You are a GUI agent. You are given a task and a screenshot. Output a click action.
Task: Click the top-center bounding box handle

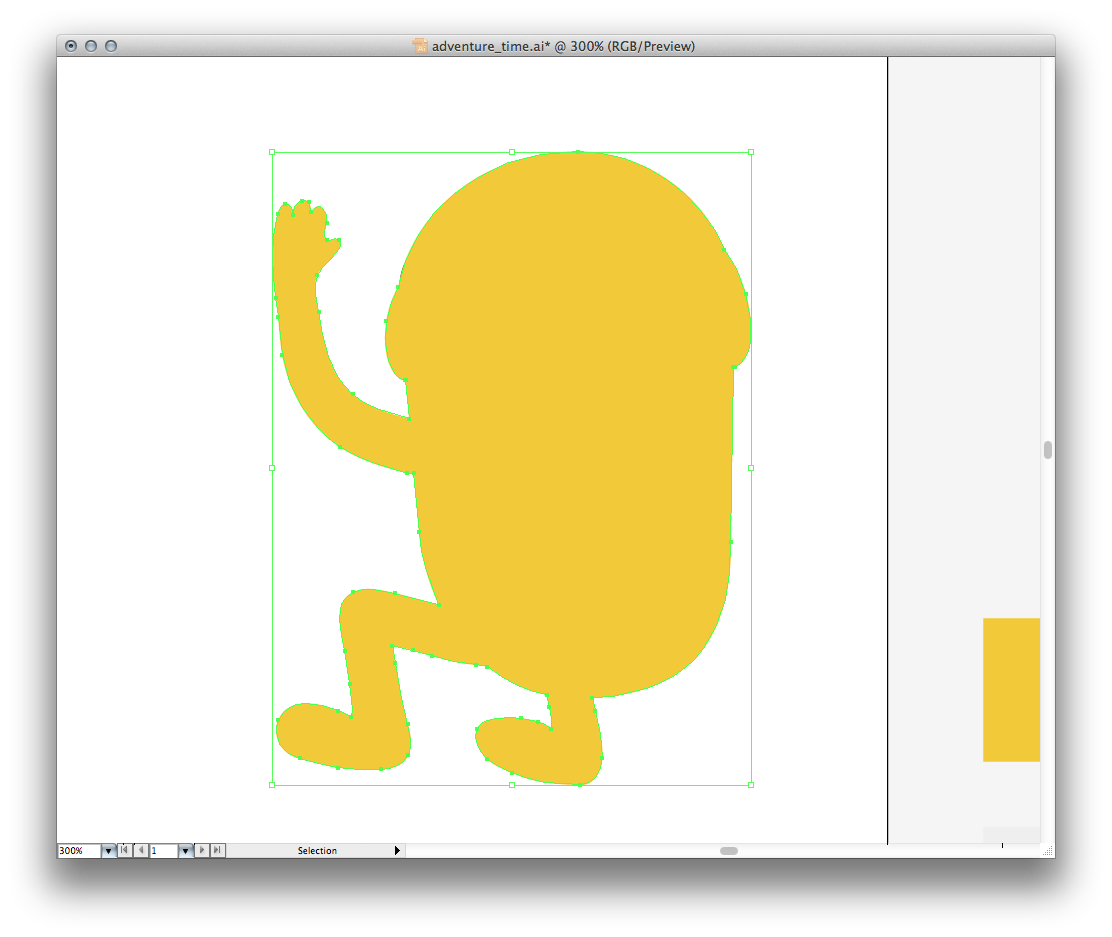point(512,153)
